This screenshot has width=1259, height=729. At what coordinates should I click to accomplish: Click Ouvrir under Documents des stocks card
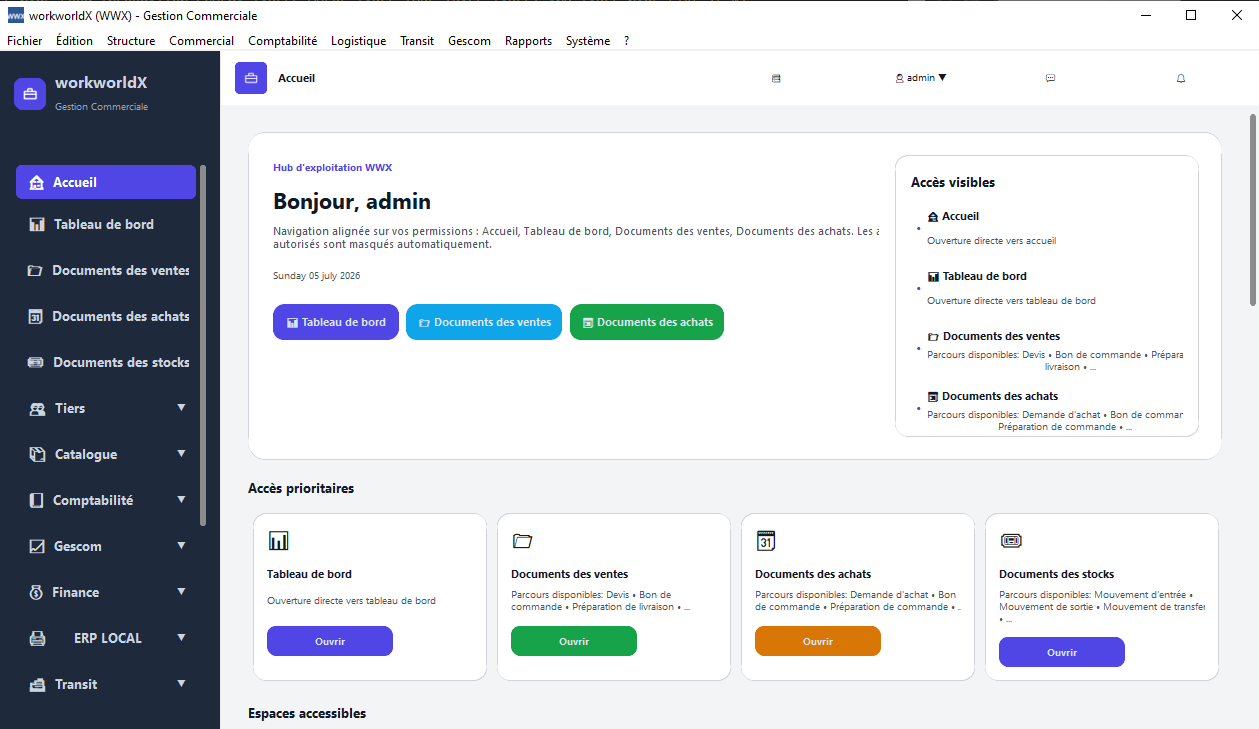pos(1062,652)
